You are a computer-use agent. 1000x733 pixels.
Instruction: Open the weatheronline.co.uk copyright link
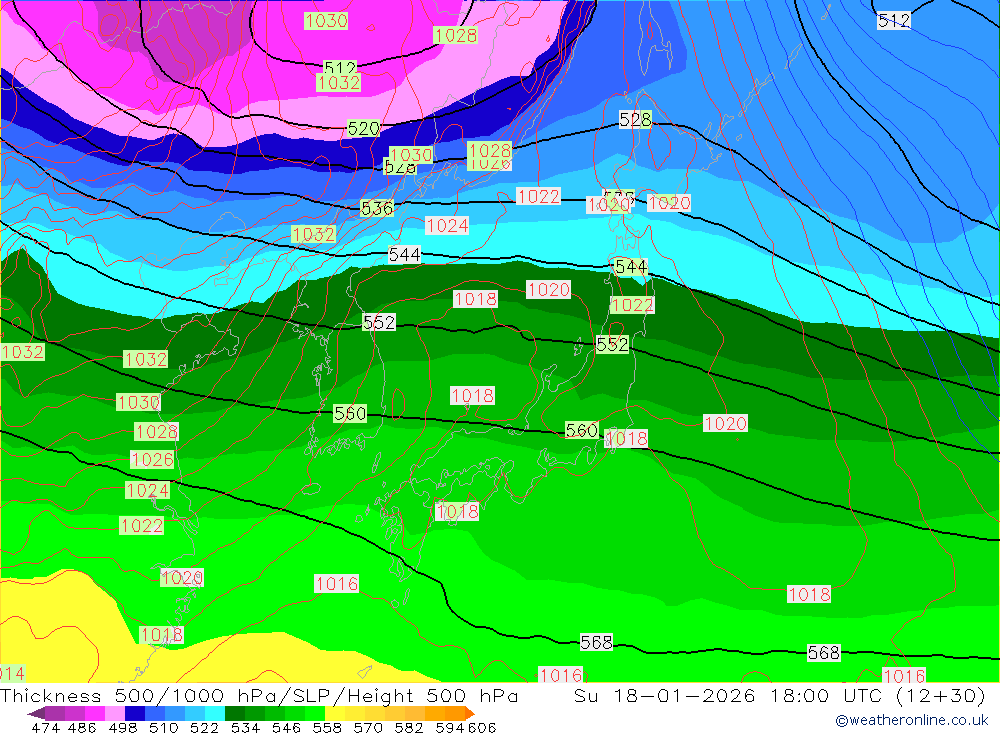912,720
